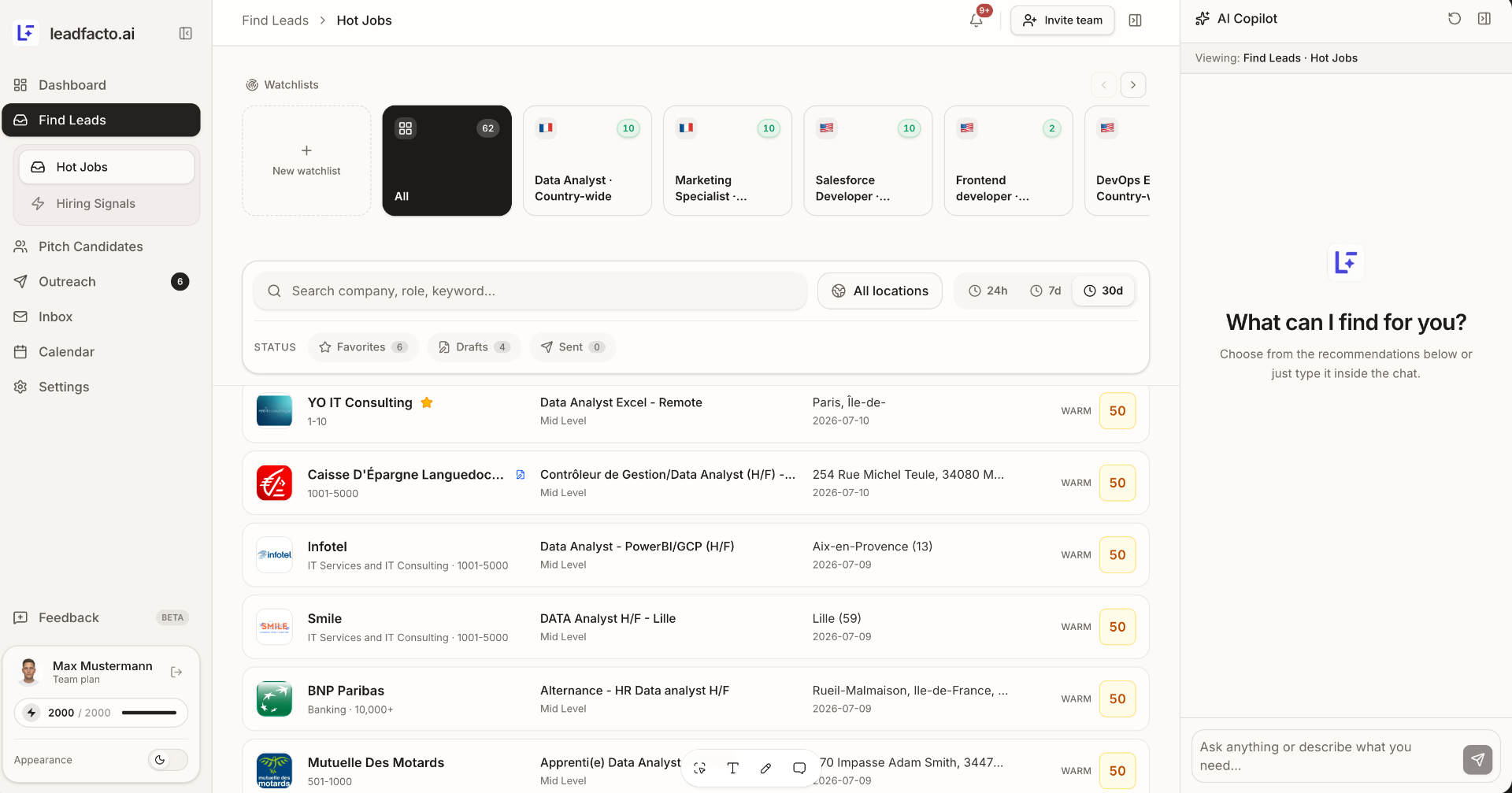This screenshot has width=1512, height=793.
Task: Click the Infotel company logo
Action: click(x=274, y=555)
